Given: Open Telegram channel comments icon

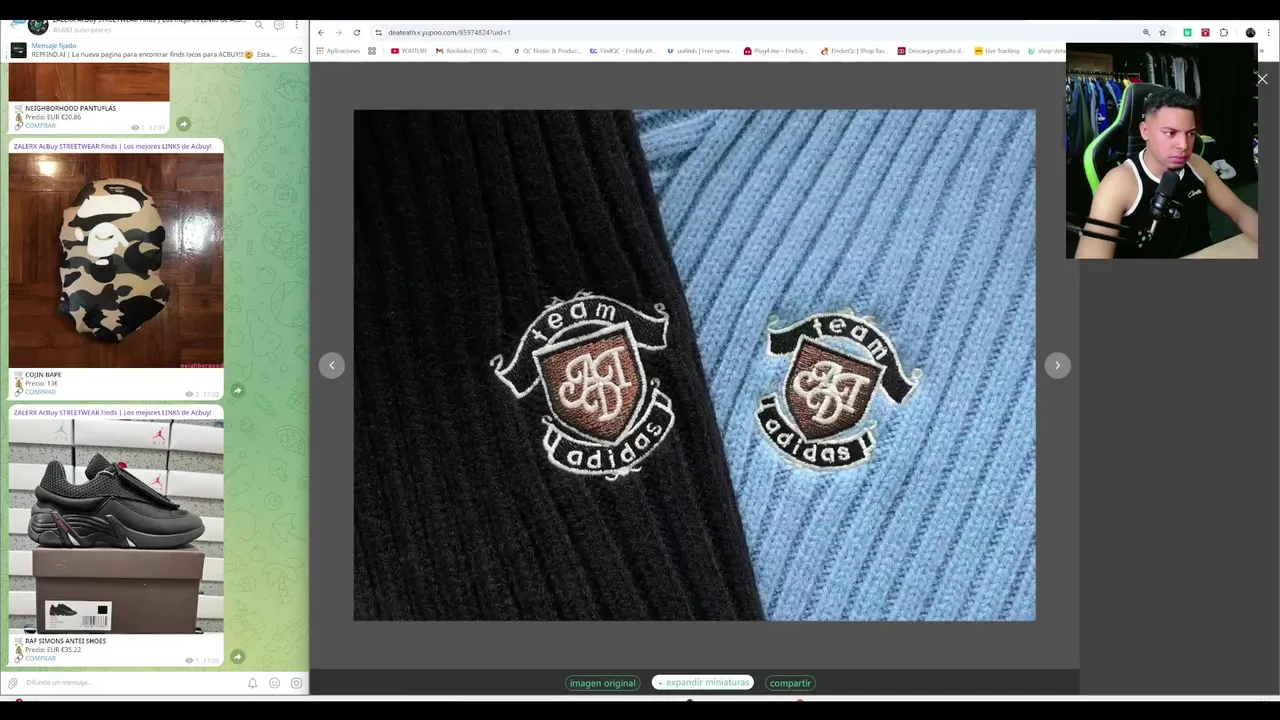Looking at the screenshot, I should point(279,24).
